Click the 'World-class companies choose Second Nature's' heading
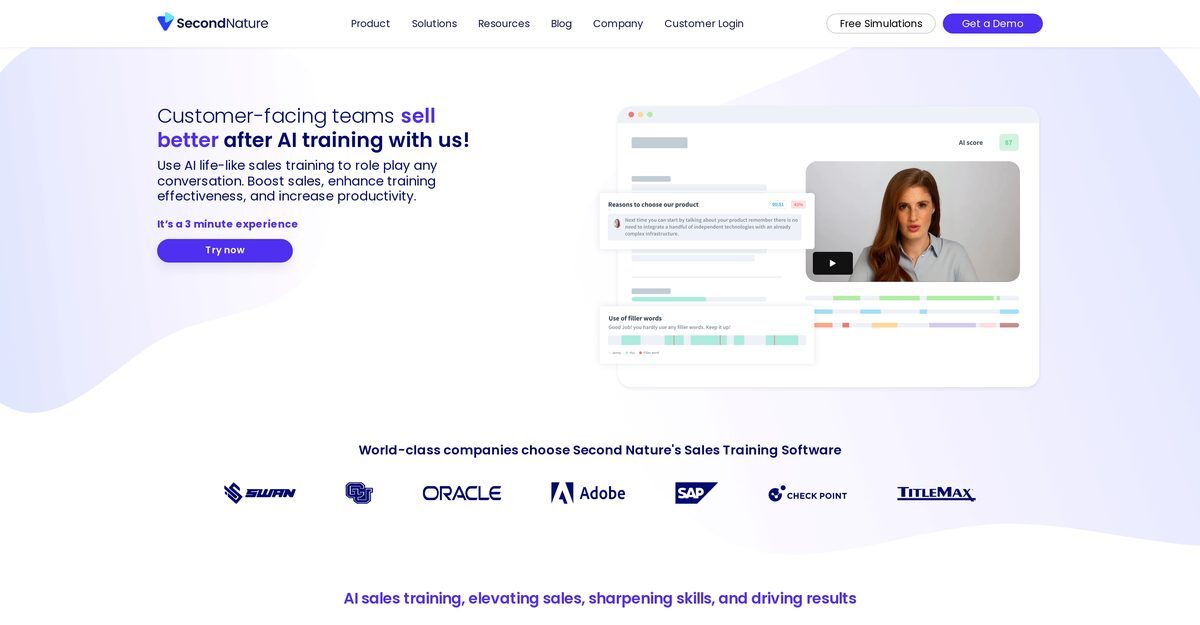The image size is (1200, 625). 600,450
